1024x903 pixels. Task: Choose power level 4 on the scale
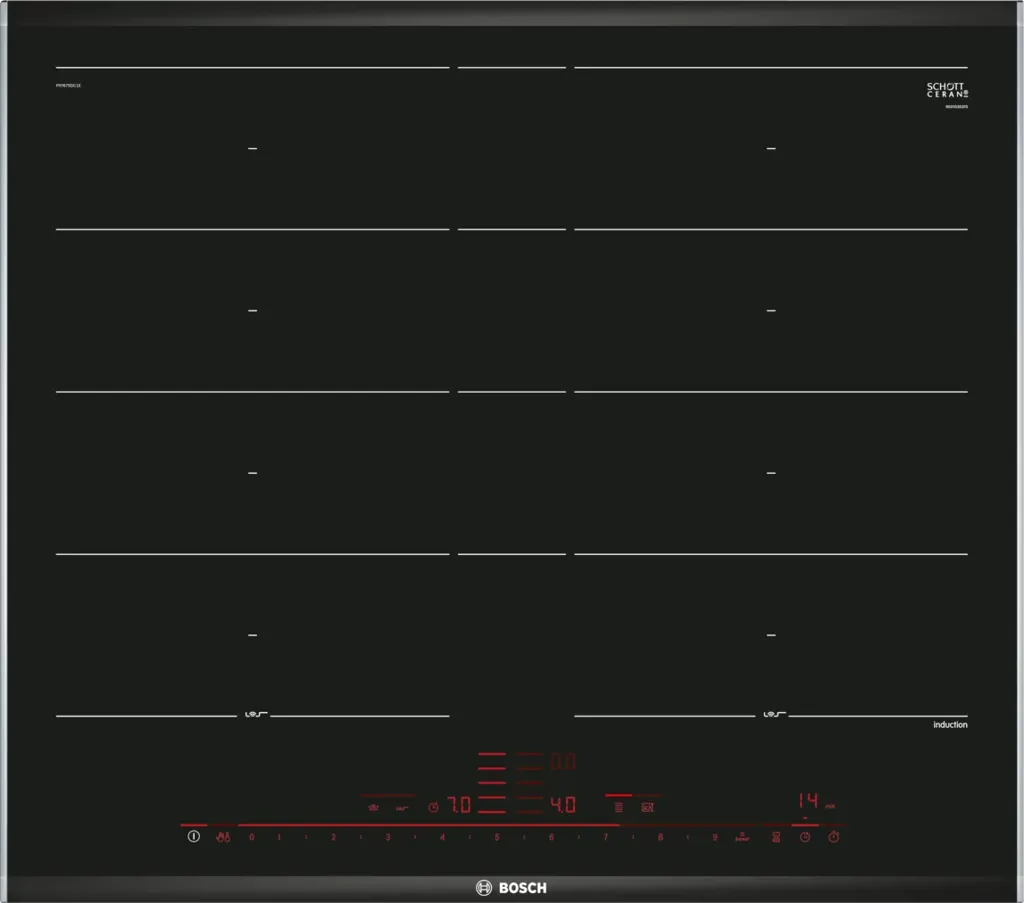442,837
